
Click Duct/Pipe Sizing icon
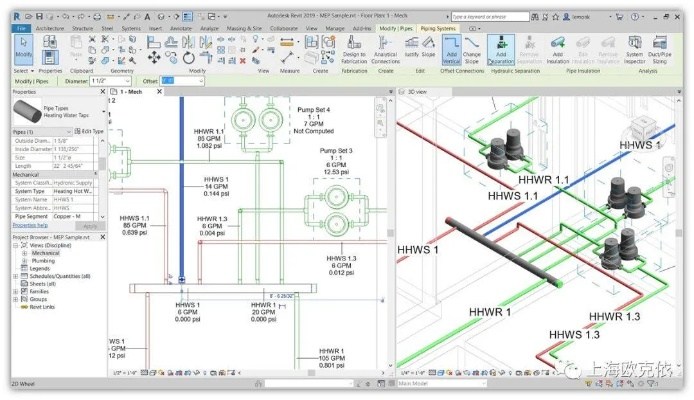click(662, 48)
